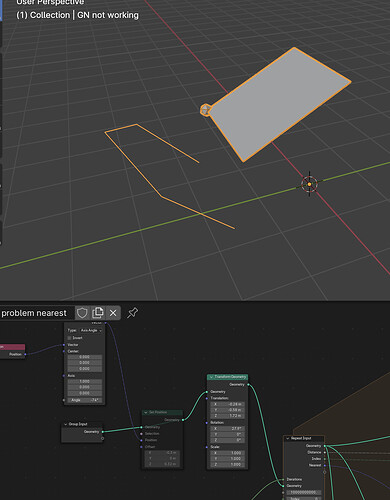
Task: Toggle the pin icon for the node tree
Action: click(132, 313)
